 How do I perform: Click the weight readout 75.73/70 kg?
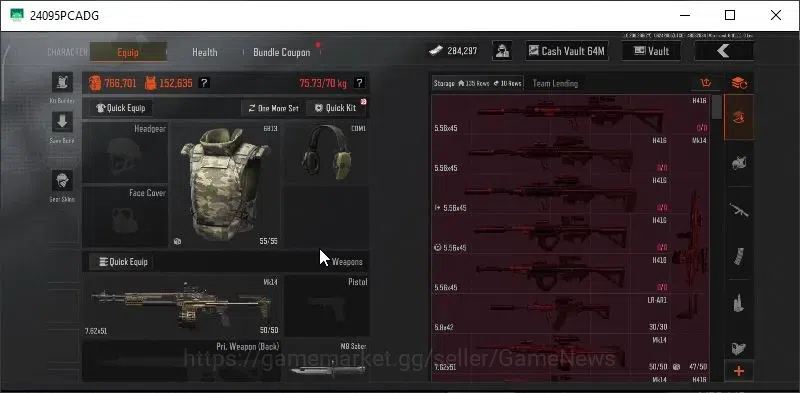(323, 83)
